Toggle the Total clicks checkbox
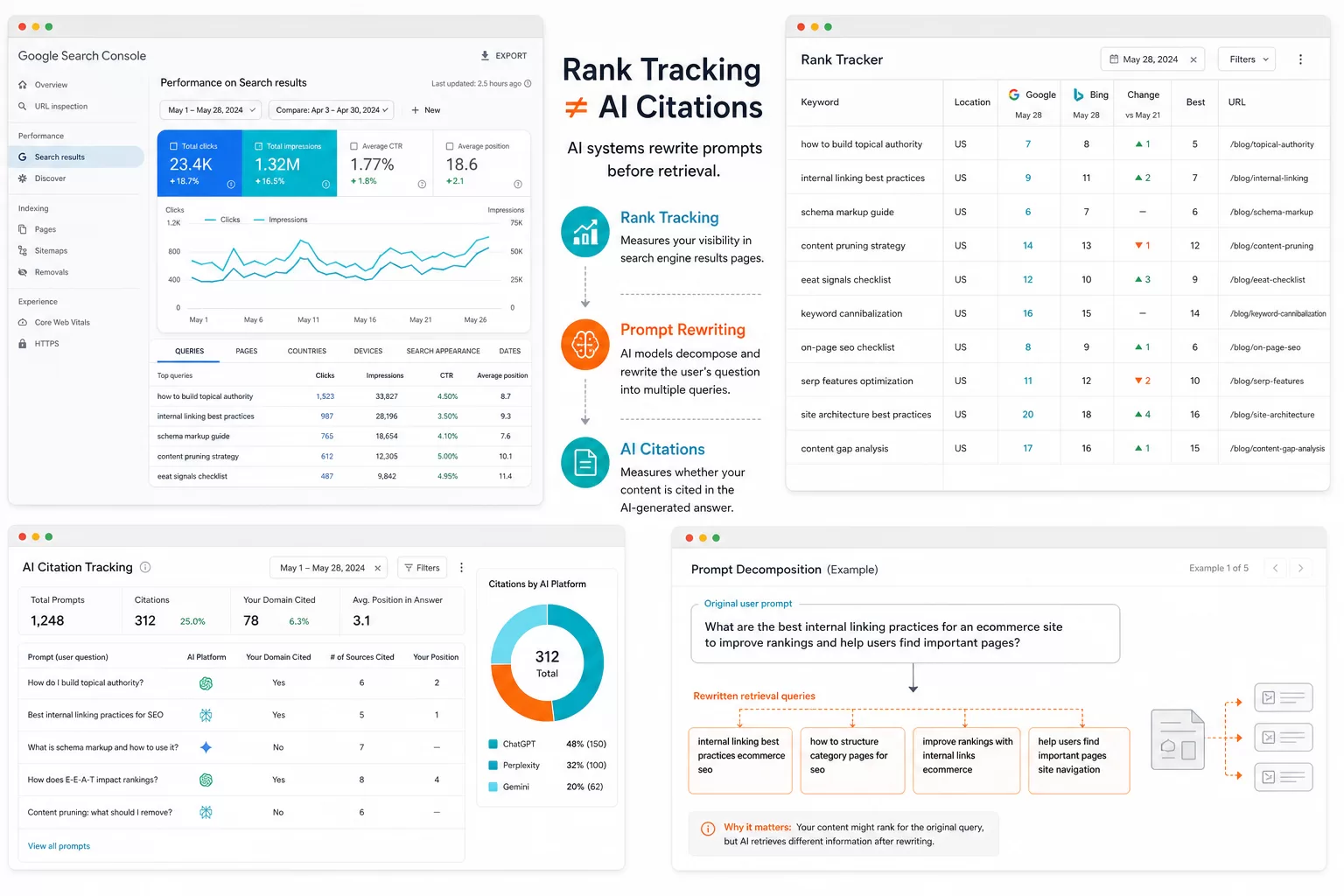This screenshot has width=1344, height=896. (173, 146)
